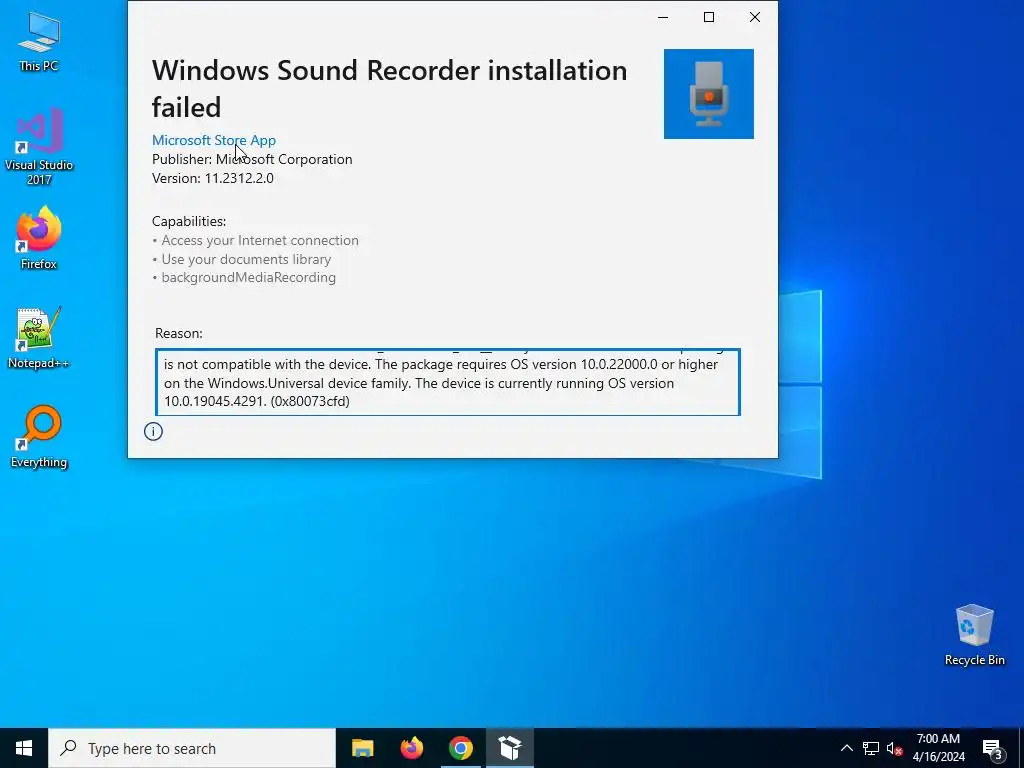
Task: Click the info icon below the Reason box
Action: (153, 431)
